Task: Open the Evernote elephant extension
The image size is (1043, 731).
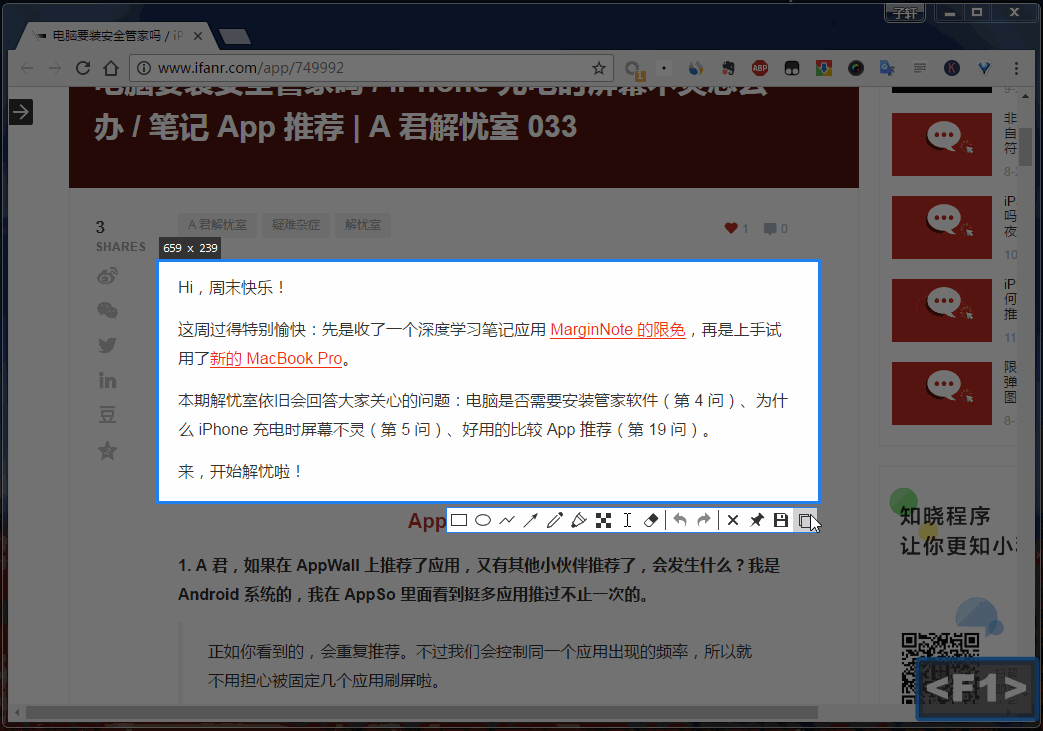Action: [728, 68]
